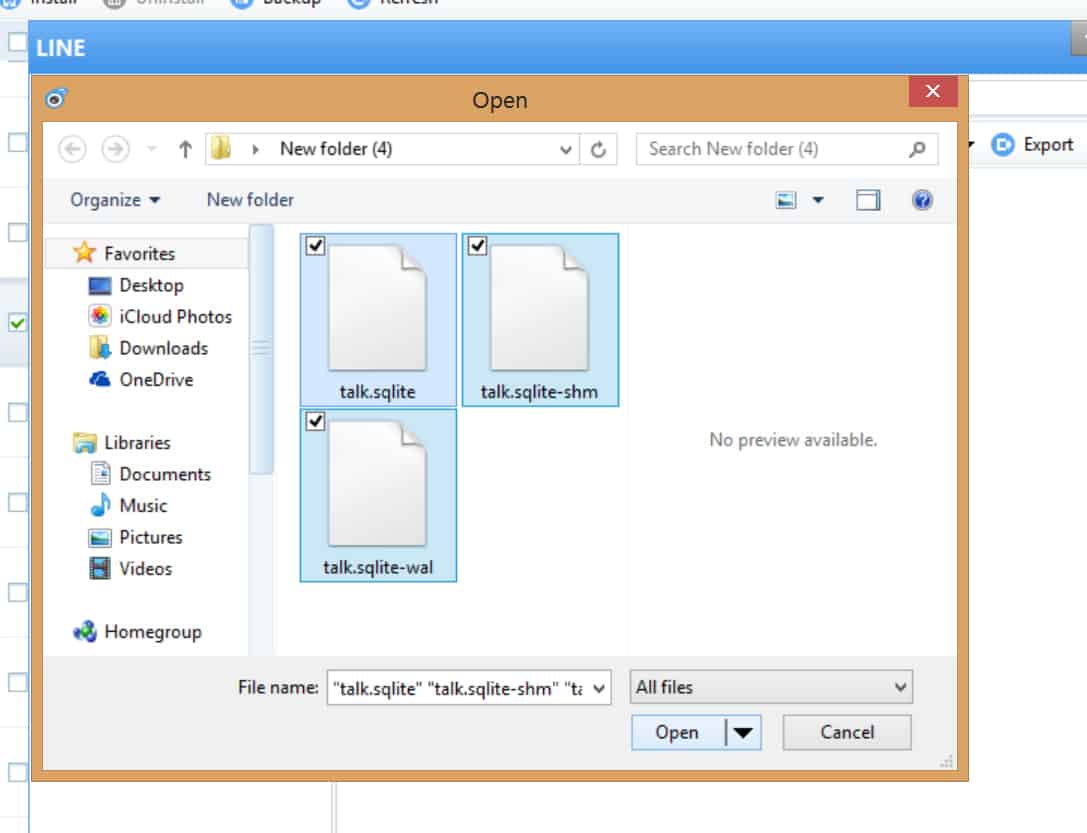Click New folder button
The height and width of the screenshot is (833, 1087).
click(x=250, y=200)
